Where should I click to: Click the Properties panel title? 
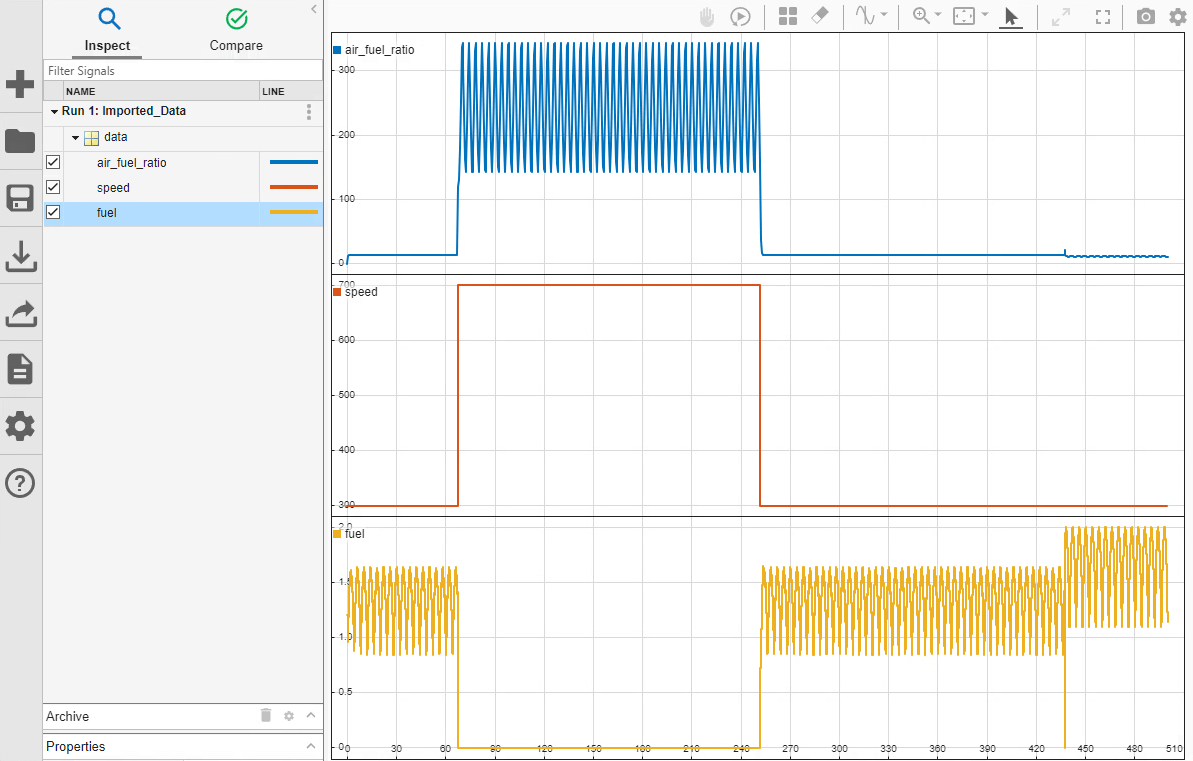tap(75, 747)
